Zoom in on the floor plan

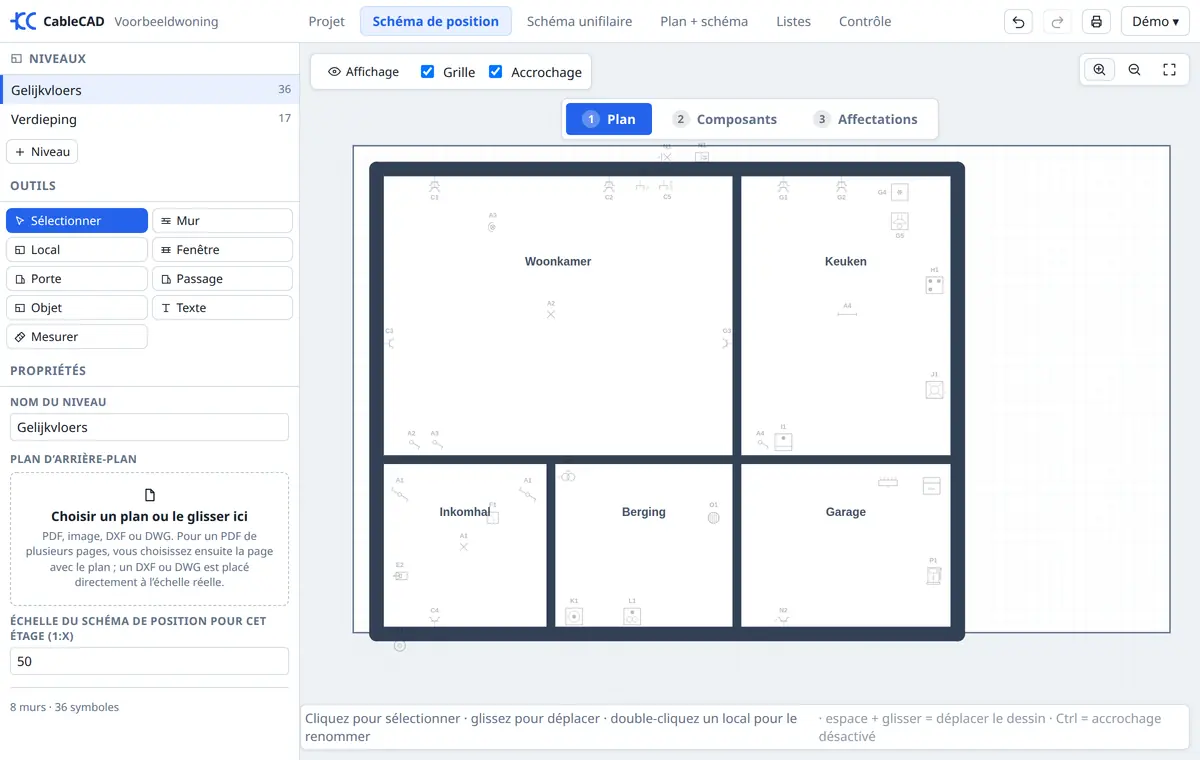pyautogui.click(x=1099, y=70)
